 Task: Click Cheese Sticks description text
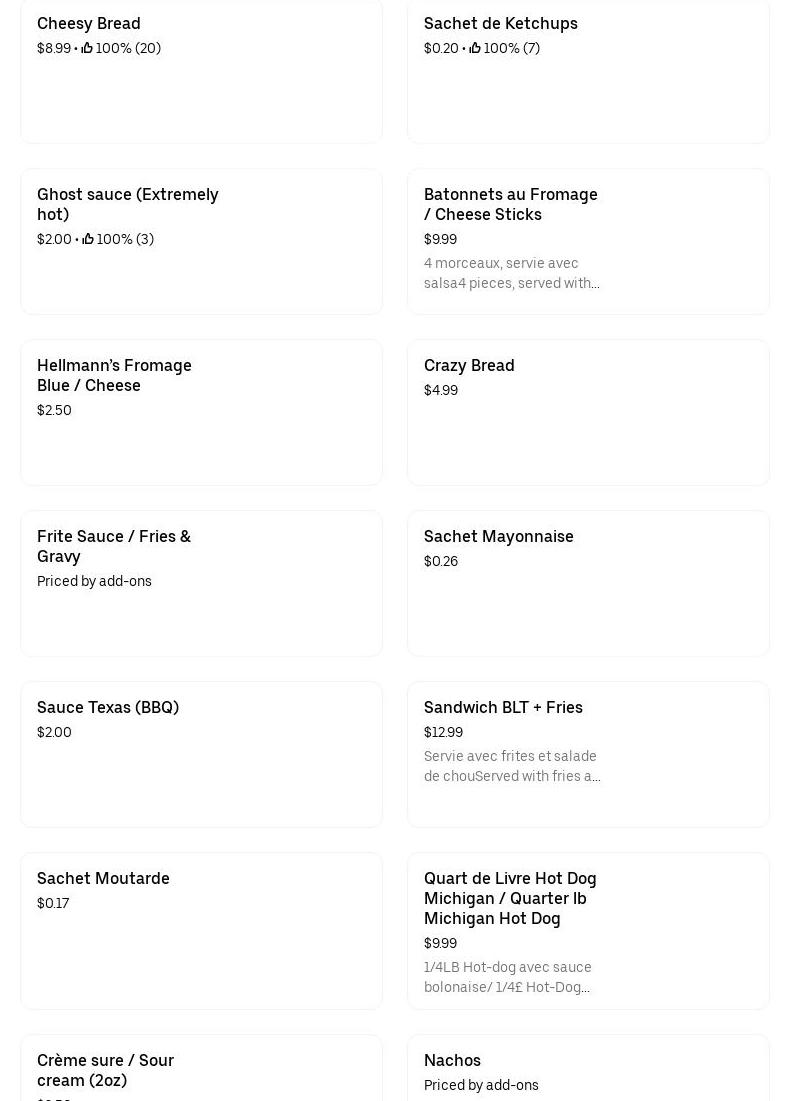tap(511, 273)
